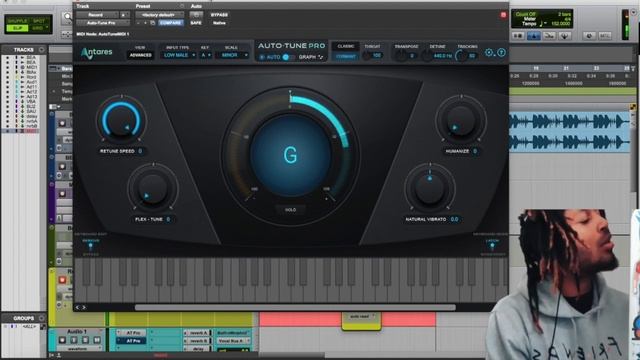Switch view to Advanced
Viewport: 640px width, 360px height.
click(x=140, y=55)
